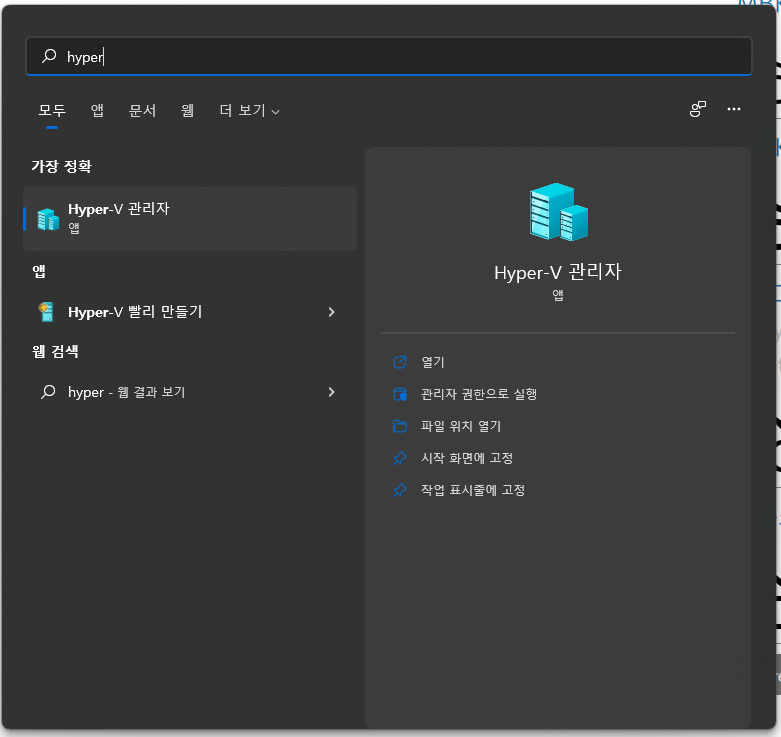The image size is (781, 737).
Task: Click the large Hyper-V 관리자 icon in preview pane
Action: pyautogui.click(x=559, y=212)
